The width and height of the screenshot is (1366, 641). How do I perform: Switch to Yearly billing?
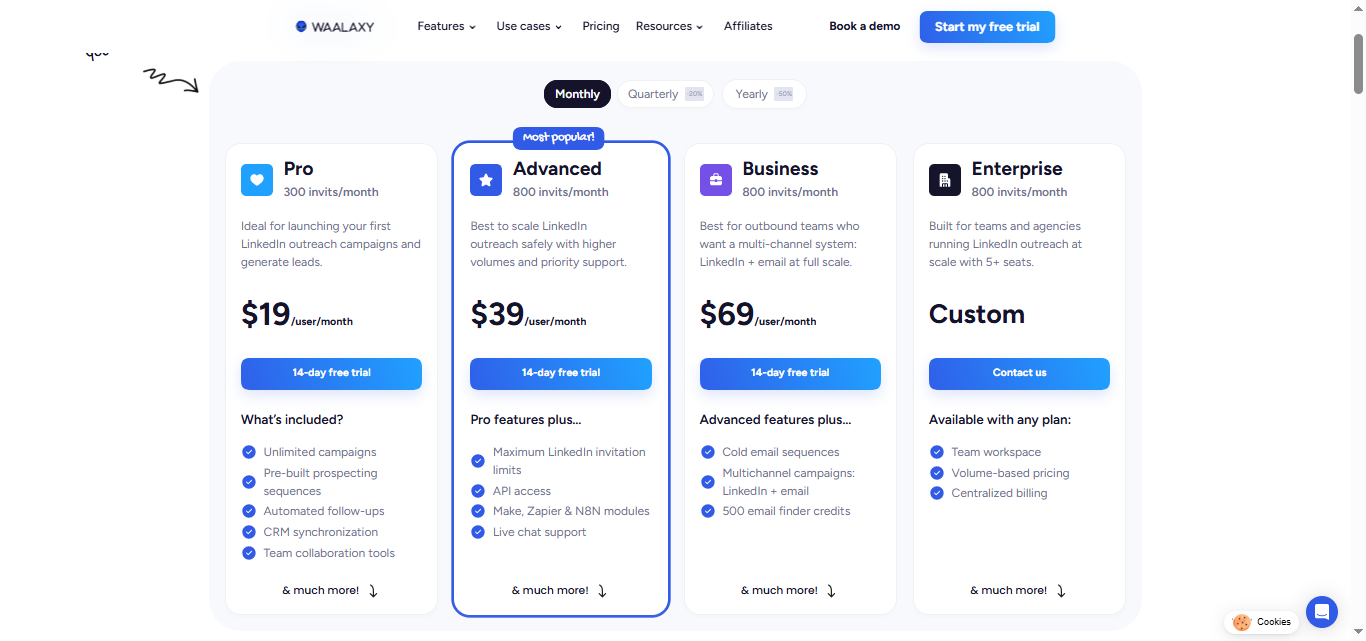point(764,94)
